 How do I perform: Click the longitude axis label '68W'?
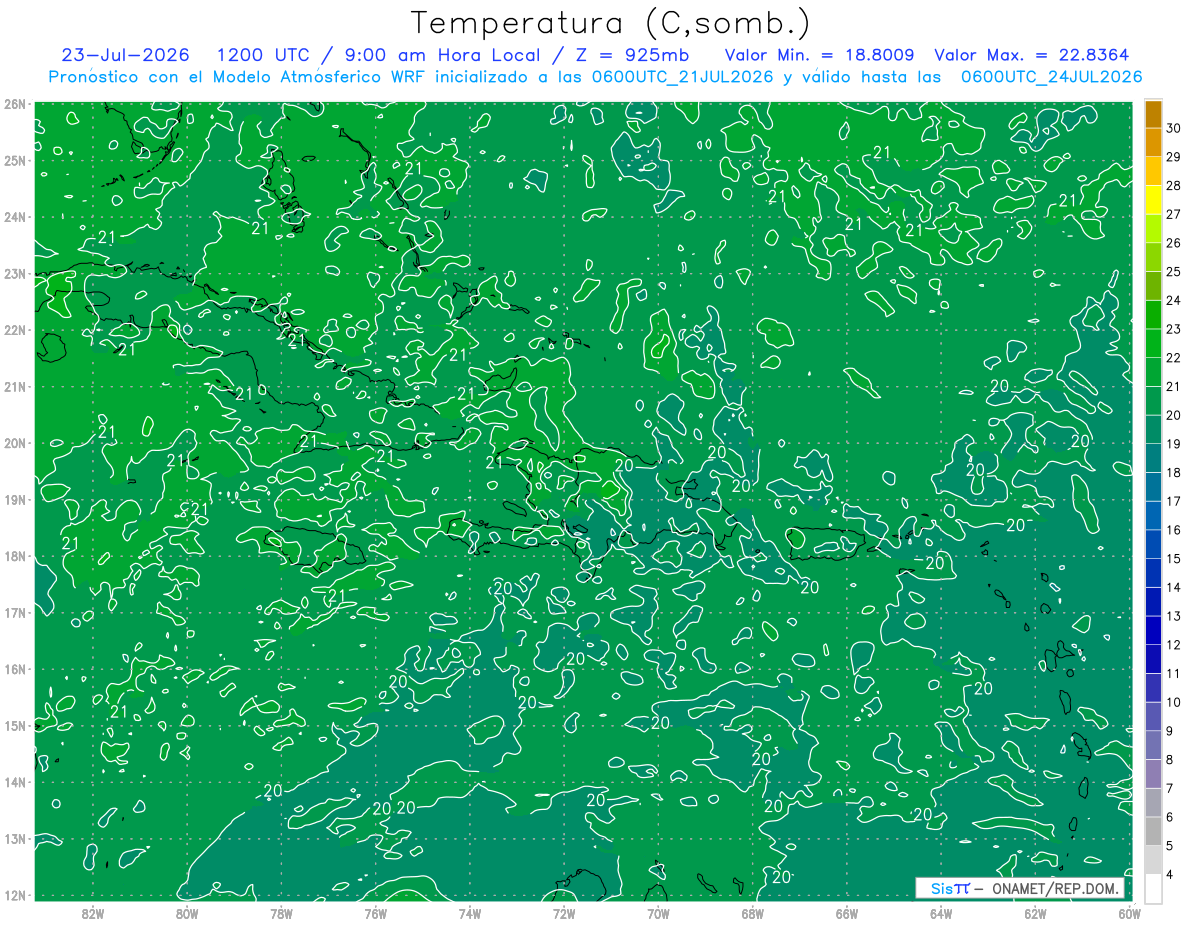752,913
